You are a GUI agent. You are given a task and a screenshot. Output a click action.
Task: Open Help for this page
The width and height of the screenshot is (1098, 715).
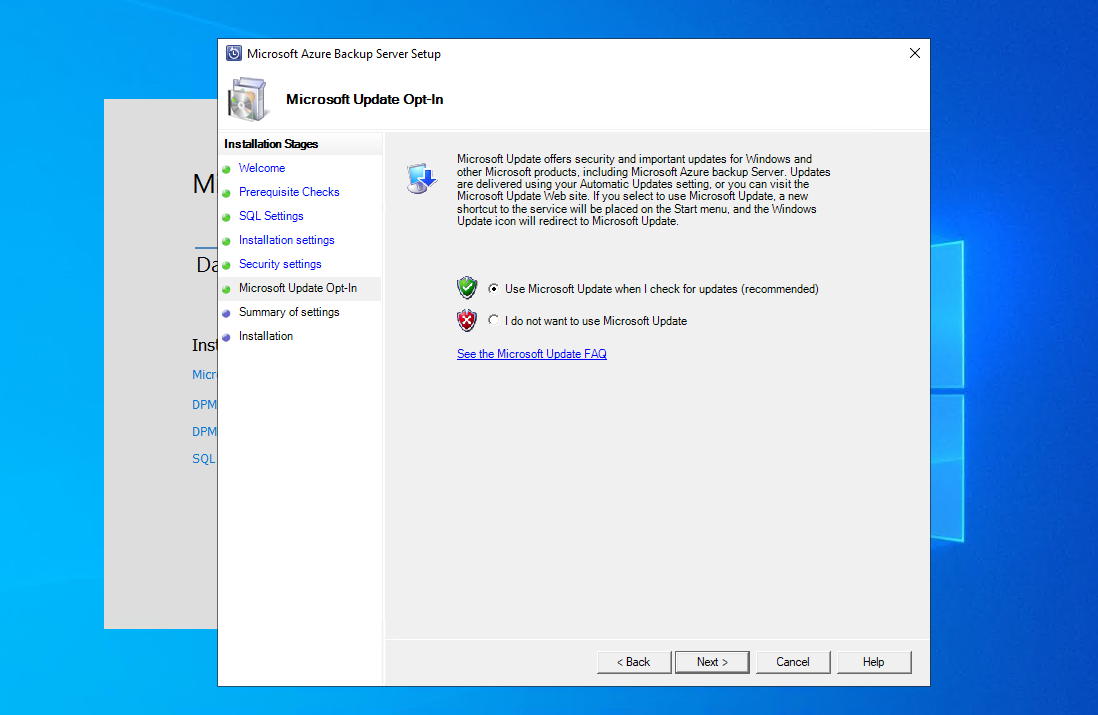point(873,662)
